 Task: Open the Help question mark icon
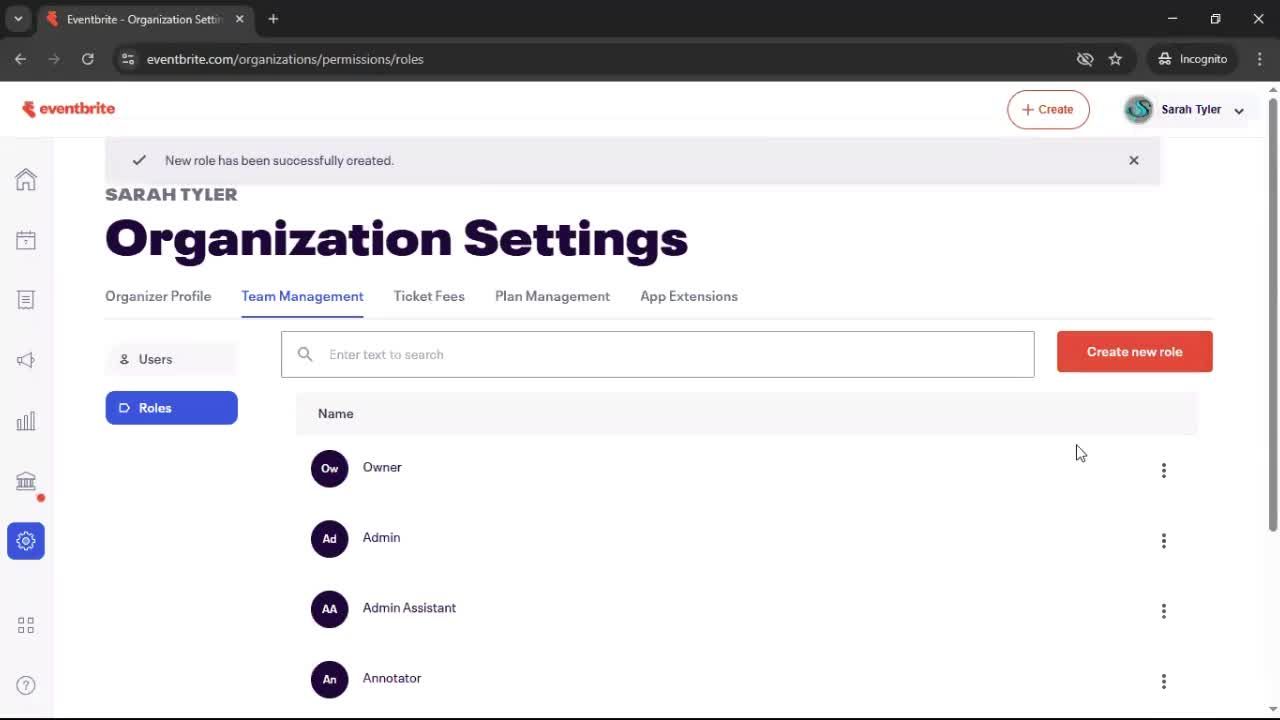tap(26, 685)
